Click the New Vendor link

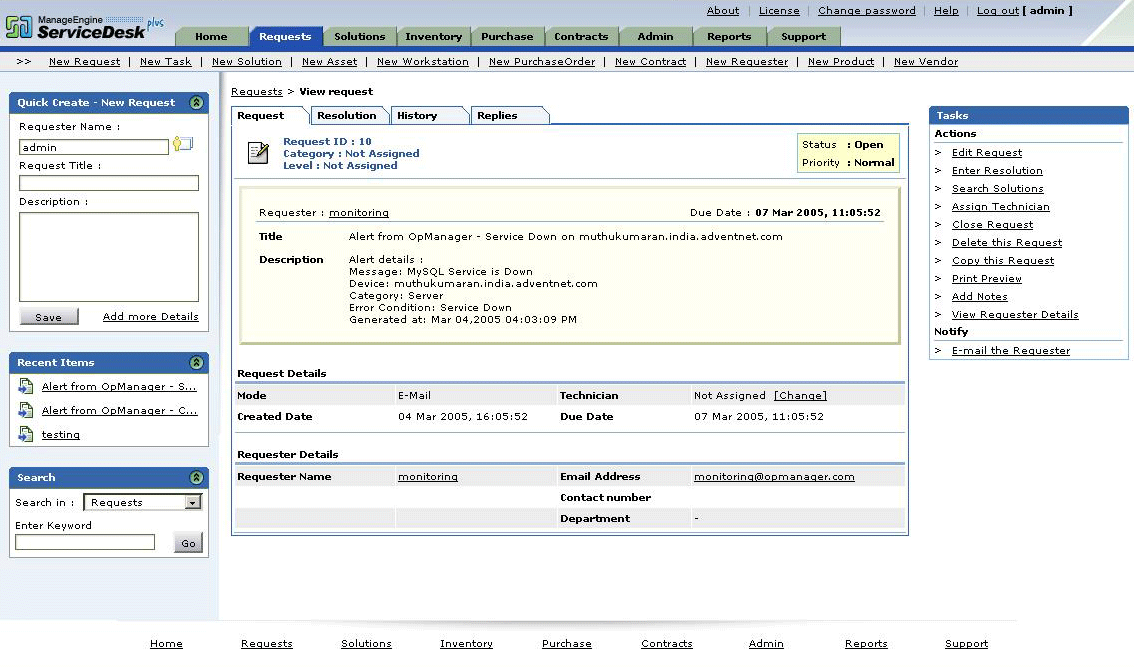click(926, 61)
